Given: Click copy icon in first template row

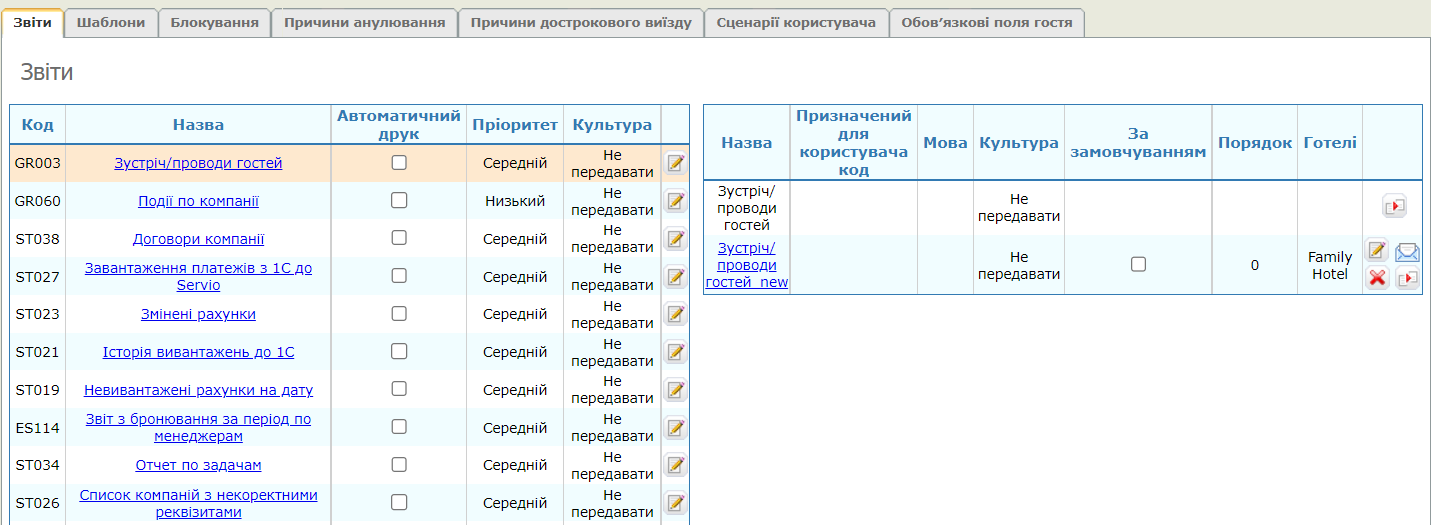Looking at the screenshot, I should 1394,207.
